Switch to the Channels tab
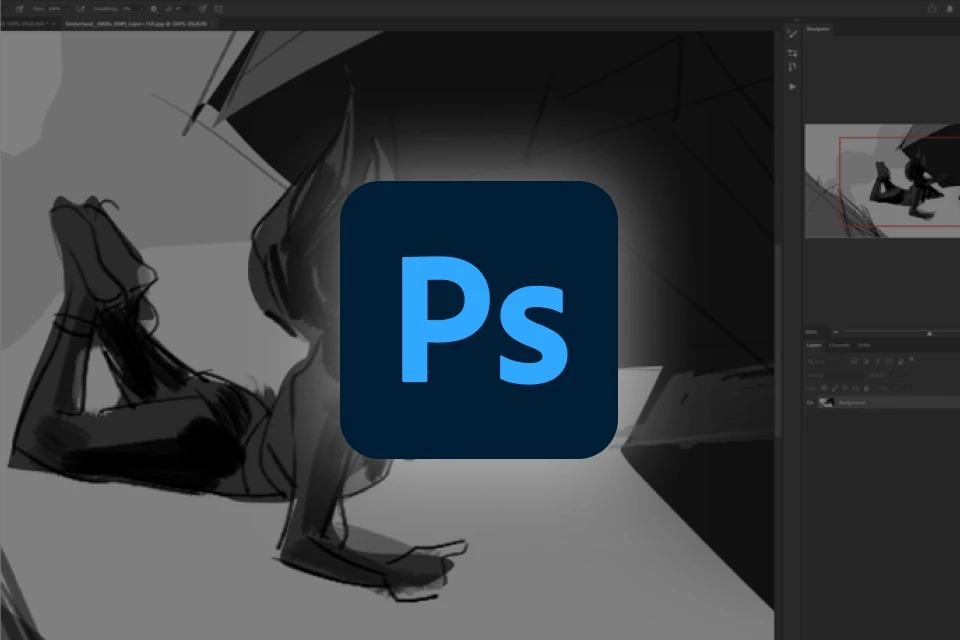The image size is (960, 640). click(839, 345)
